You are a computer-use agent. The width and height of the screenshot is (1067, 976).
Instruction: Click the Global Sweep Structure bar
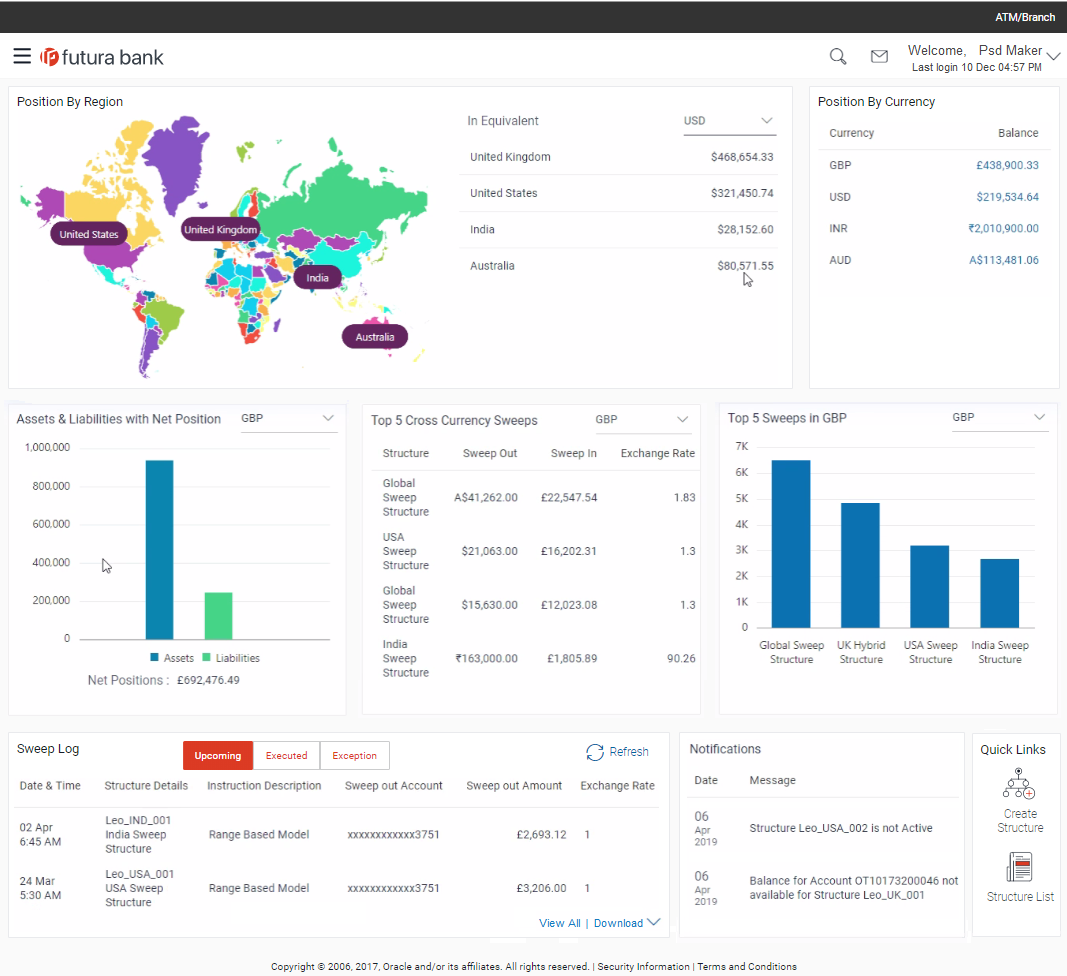[x=791, y=544]
